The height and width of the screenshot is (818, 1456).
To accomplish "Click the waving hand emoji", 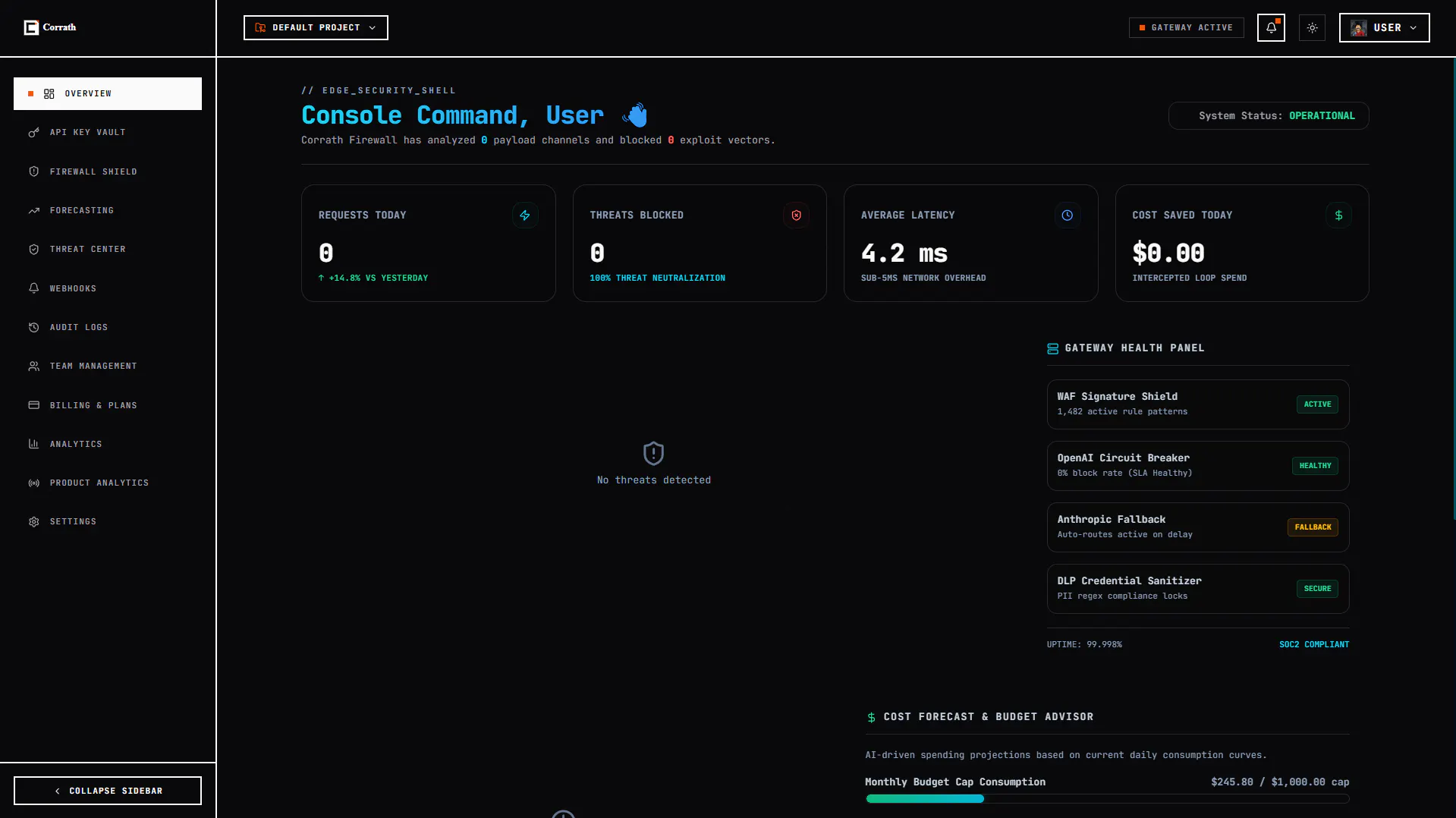I will (x=634, y=115).
